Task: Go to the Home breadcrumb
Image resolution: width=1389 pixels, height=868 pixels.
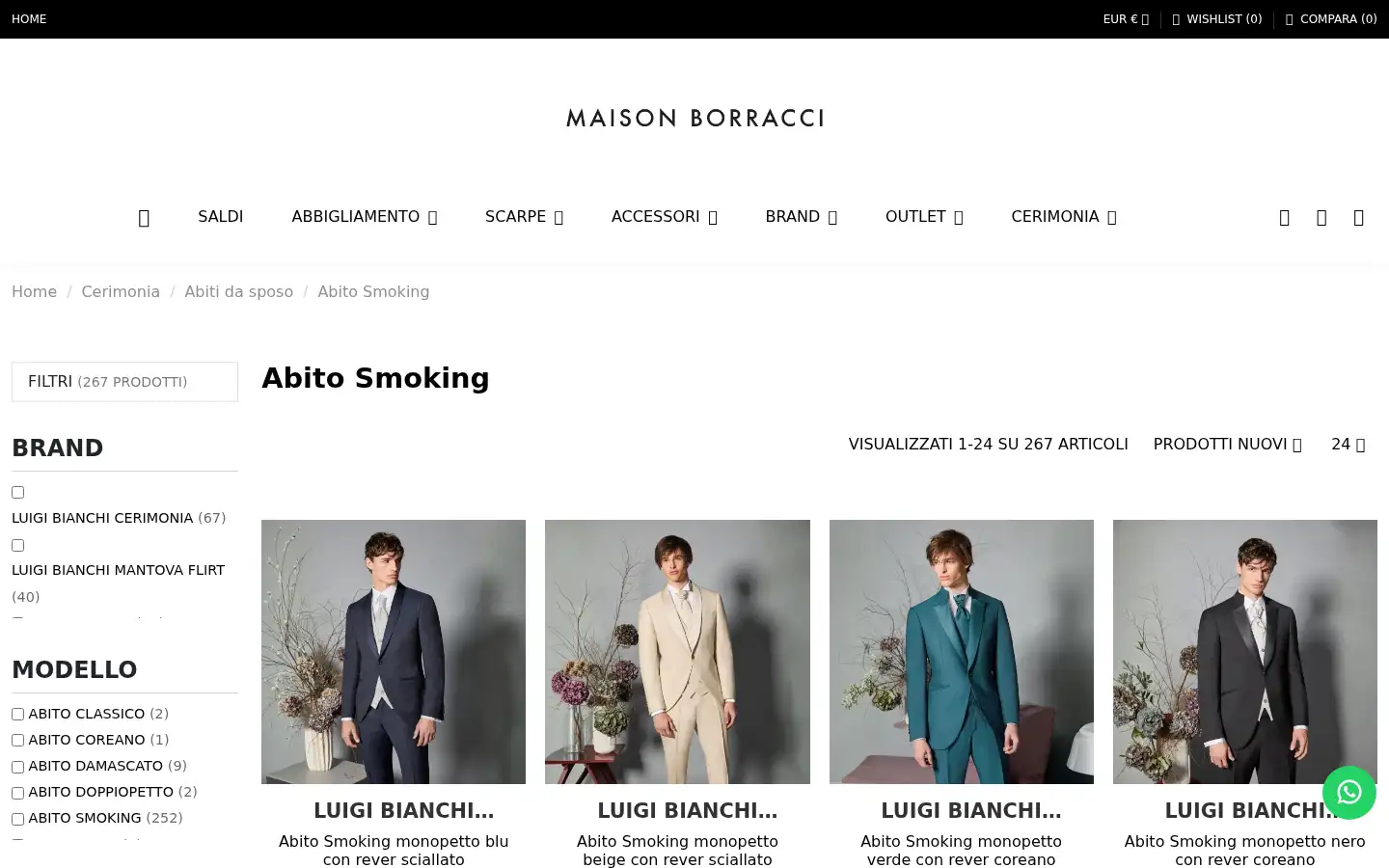Action: click(x=34, y=292)
